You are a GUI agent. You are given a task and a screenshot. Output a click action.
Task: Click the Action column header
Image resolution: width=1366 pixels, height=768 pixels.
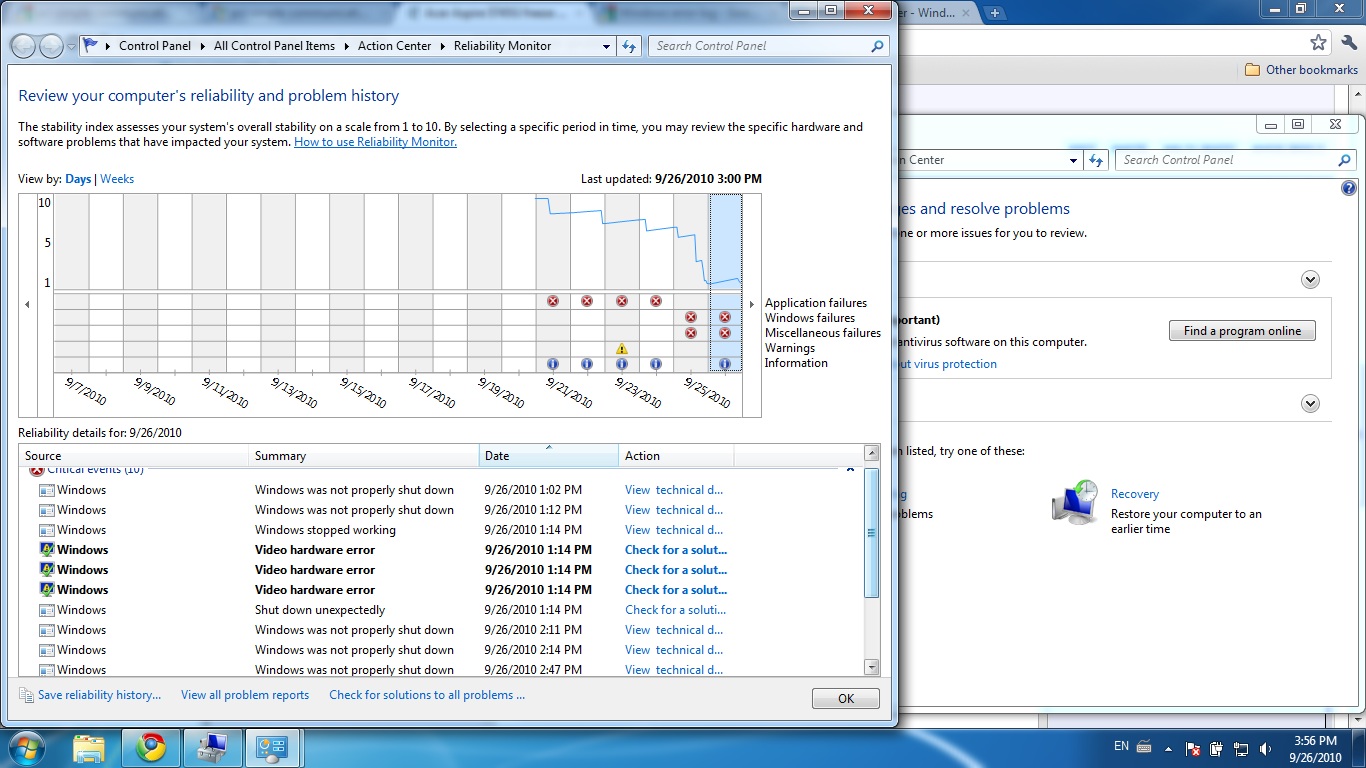pyautogui.click(x=676, y=456)
